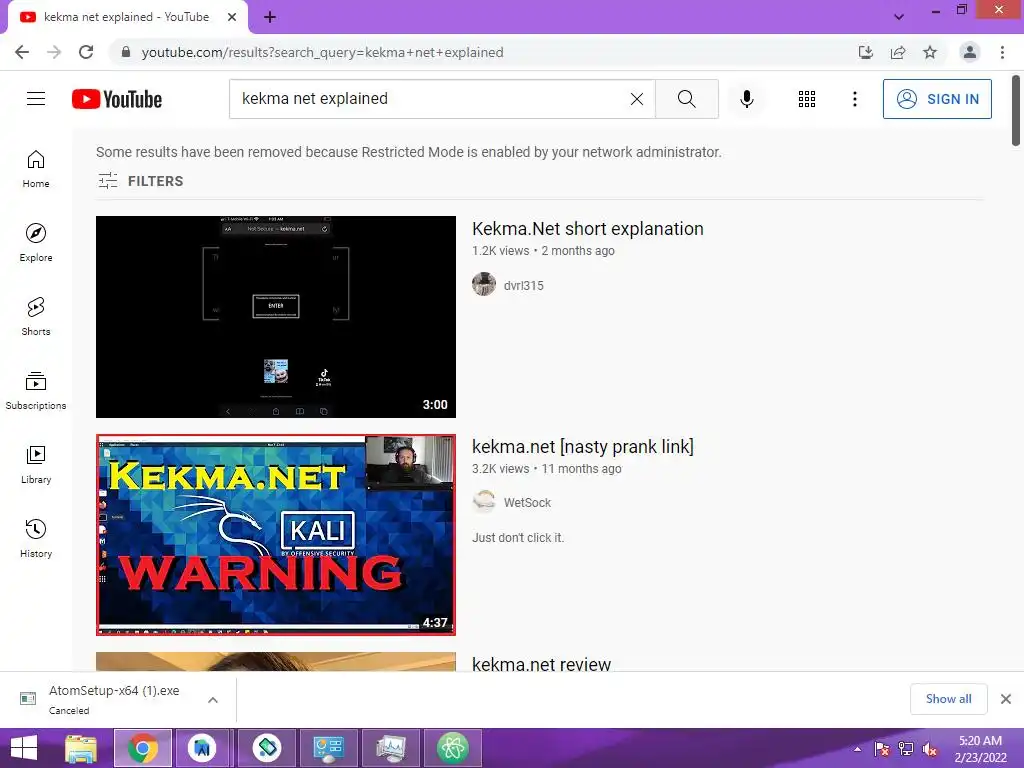The width and height of the screenshot is (1024, 768).
Task: Open the tab search dropdown arrow
Action: click(x=899, y=17)
